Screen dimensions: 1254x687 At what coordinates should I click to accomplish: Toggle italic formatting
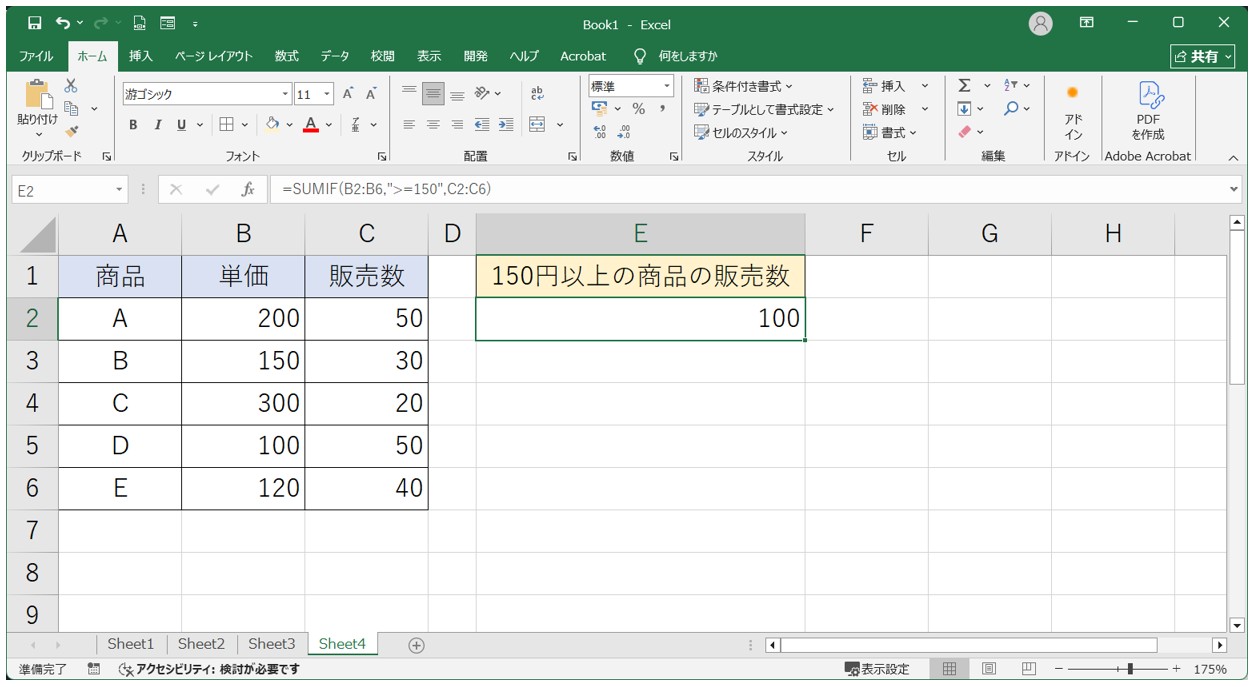pos(157,125)
